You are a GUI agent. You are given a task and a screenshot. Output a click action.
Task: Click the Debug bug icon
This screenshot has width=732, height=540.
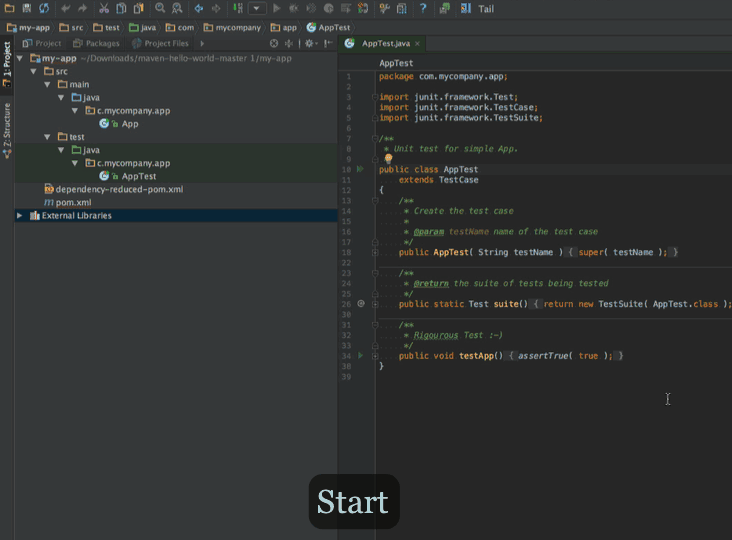(x=294, y=8)
